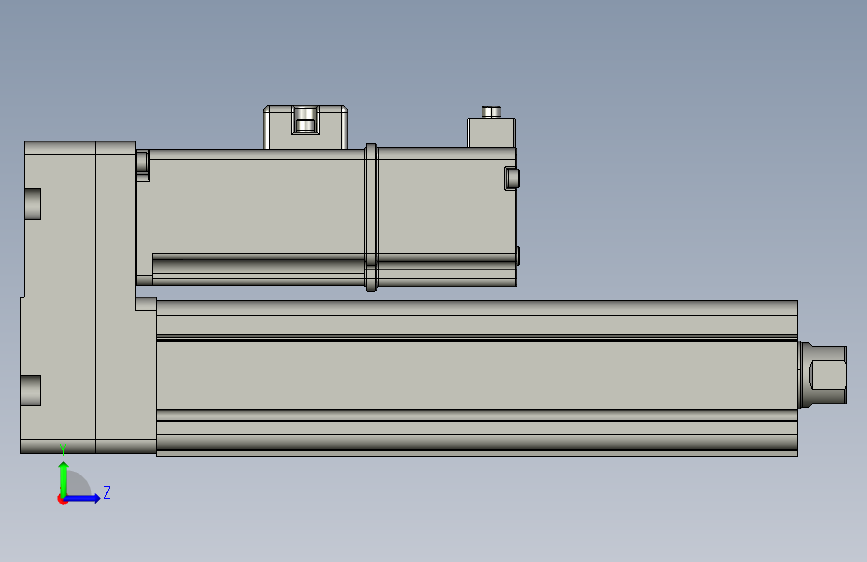Click the blue Z axis arrow of triad
This screenshot has width=867, height=562.
[x=83, y=498]
